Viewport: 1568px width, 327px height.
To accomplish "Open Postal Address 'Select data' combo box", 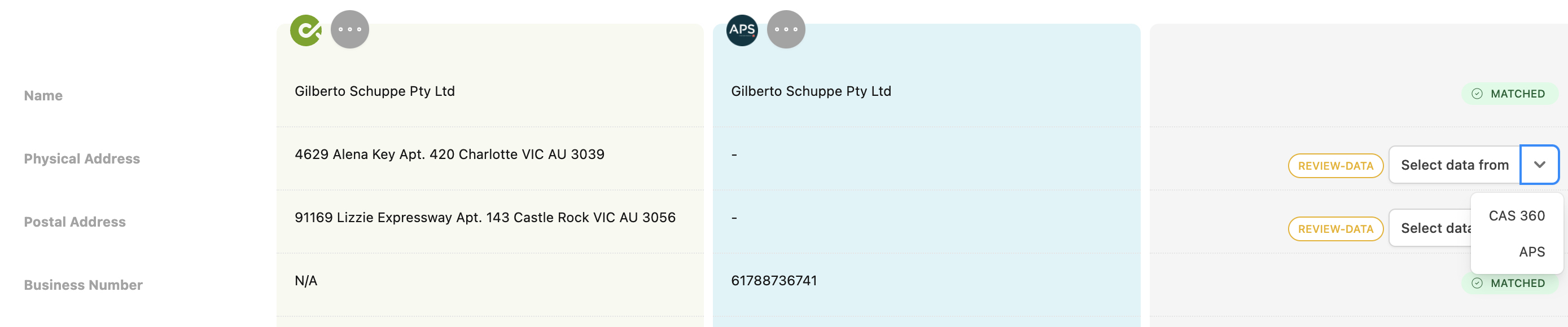I will pyautogui.click(x=1430, y=228).
